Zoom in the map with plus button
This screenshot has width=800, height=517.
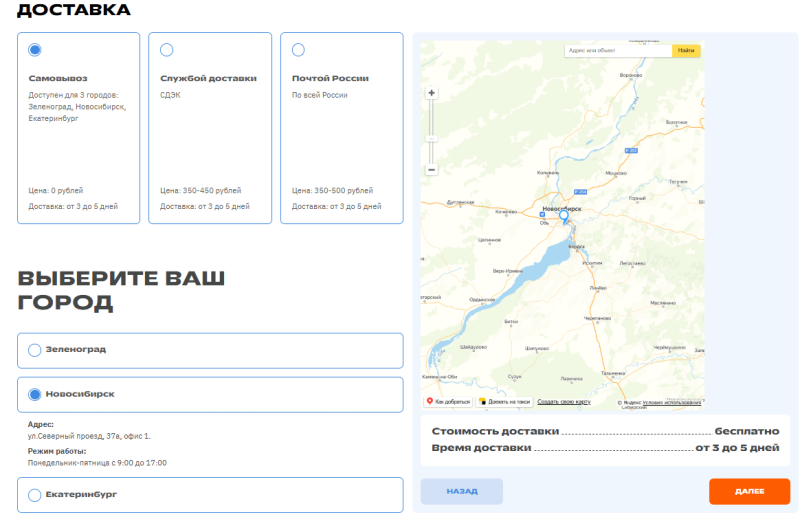432,93
